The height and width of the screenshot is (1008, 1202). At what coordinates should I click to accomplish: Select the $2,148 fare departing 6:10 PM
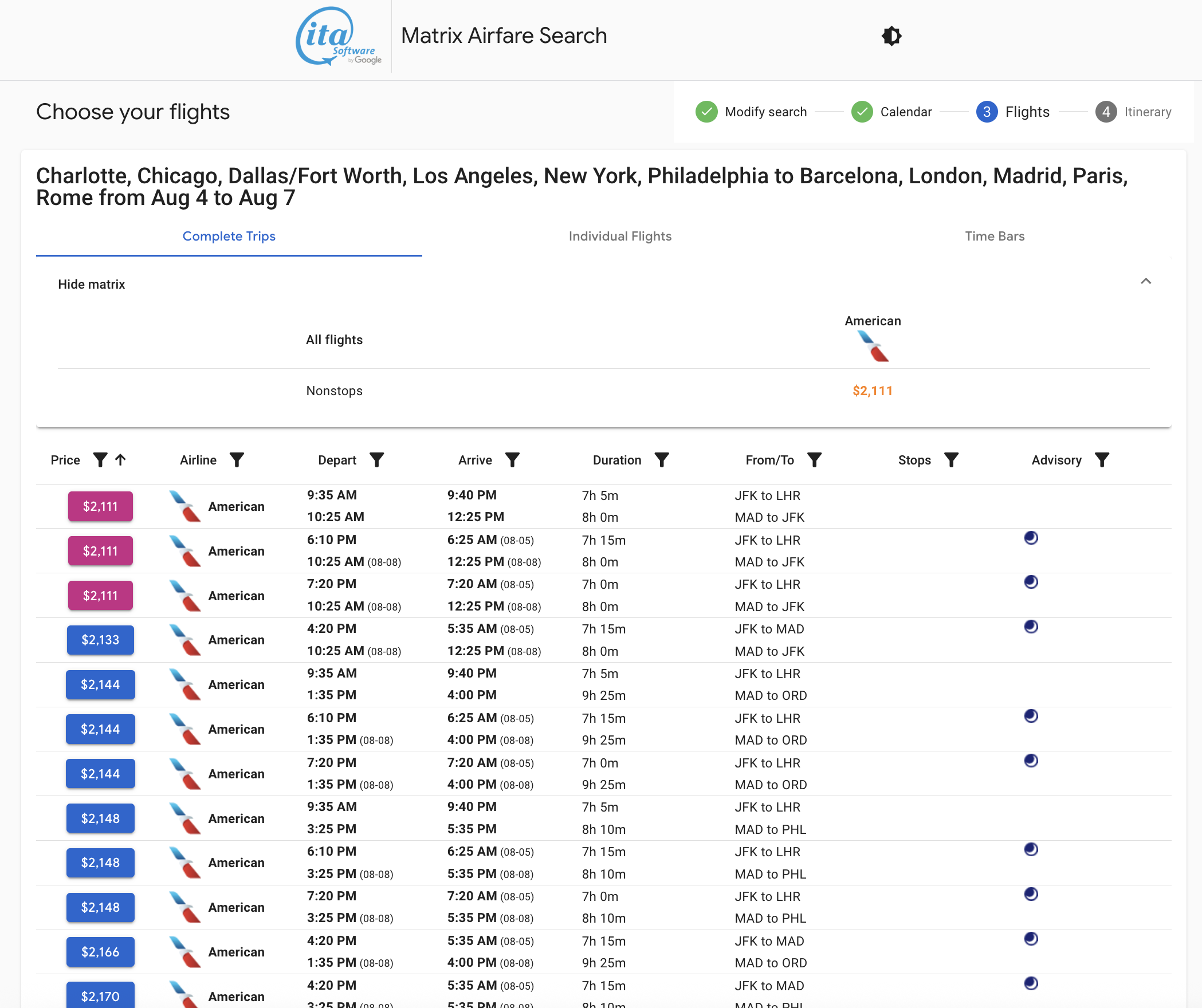[100, 863]
